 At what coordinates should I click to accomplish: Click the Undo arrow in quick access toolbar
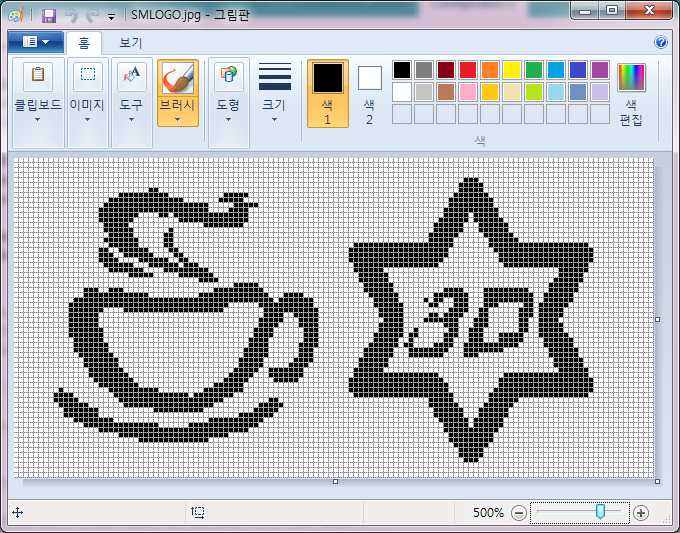pyautogui.click(x=71, y=16)
